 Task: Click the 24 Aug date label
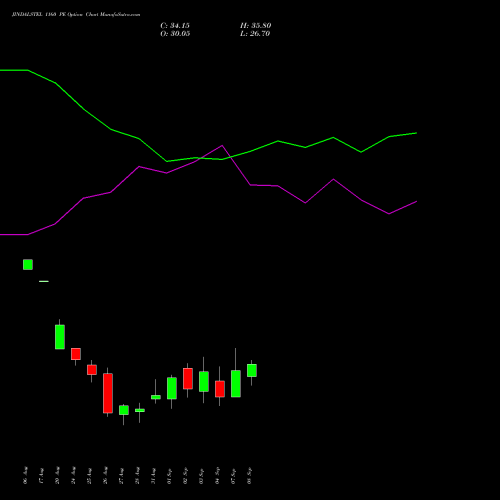[x=74, y=475]
